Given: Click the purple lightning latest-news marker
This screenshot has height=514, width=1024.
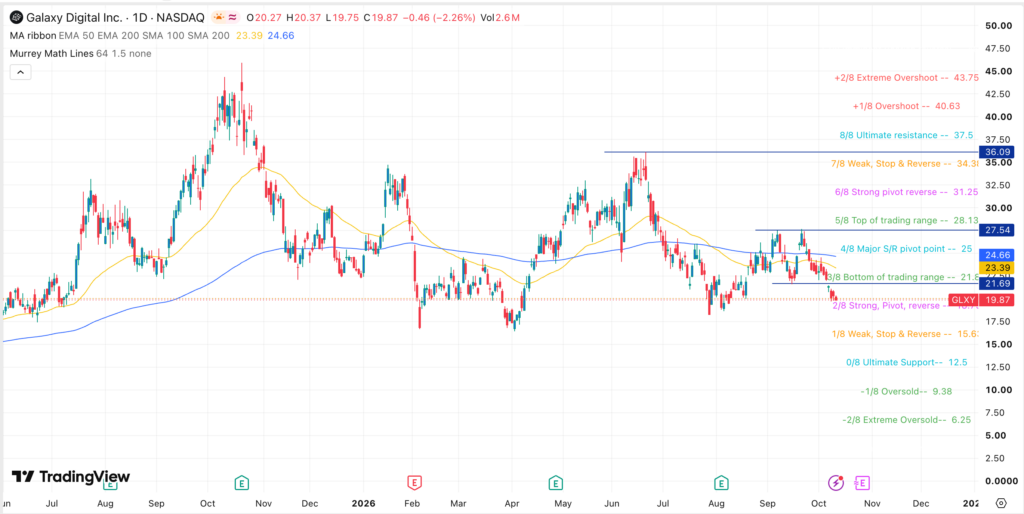Looking at the screenshot, I should [x=836, y=483].
